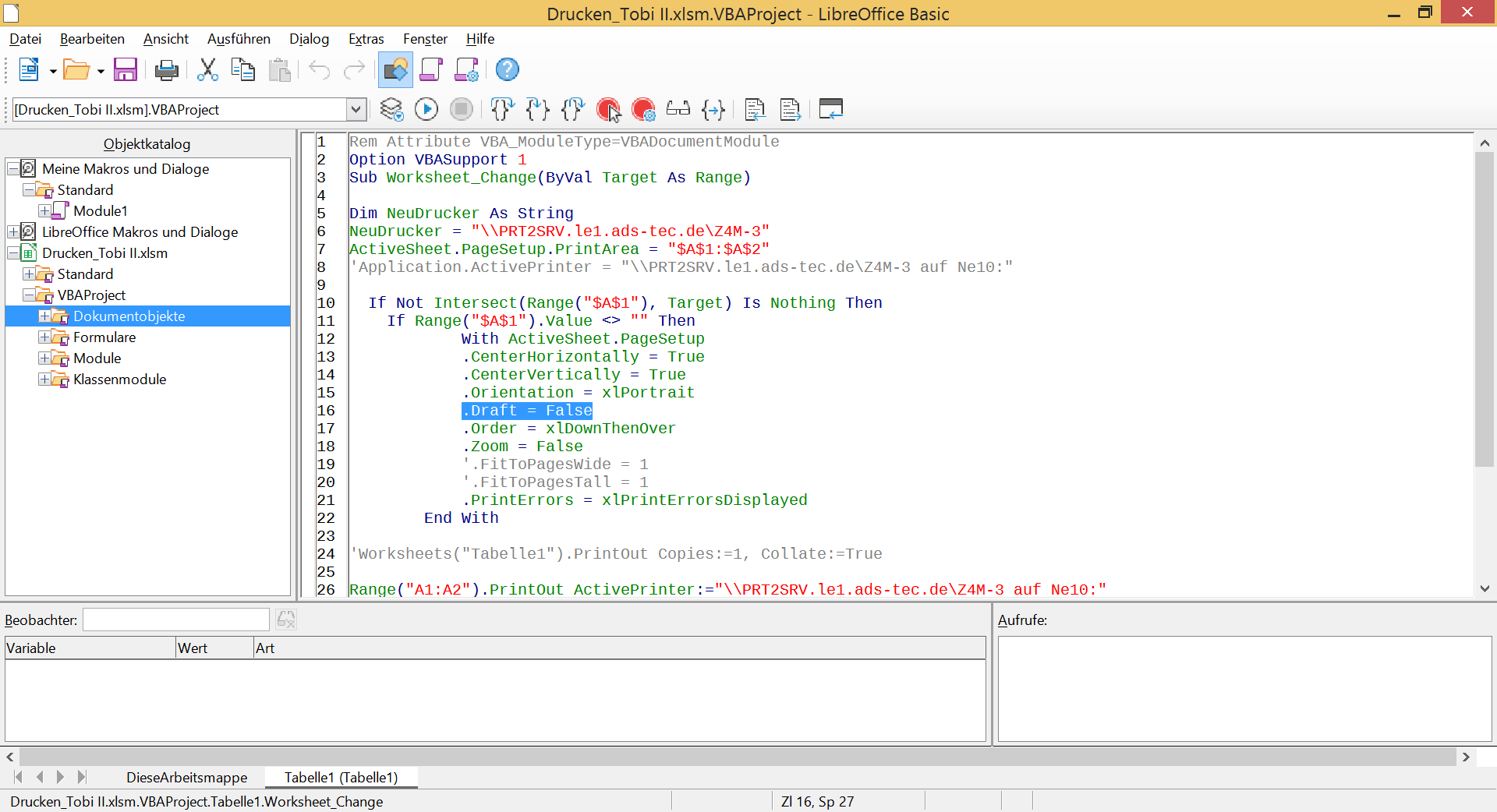
Task: Expand LibreOffice Makros und Dialoge node
Action: pos(13,232)
